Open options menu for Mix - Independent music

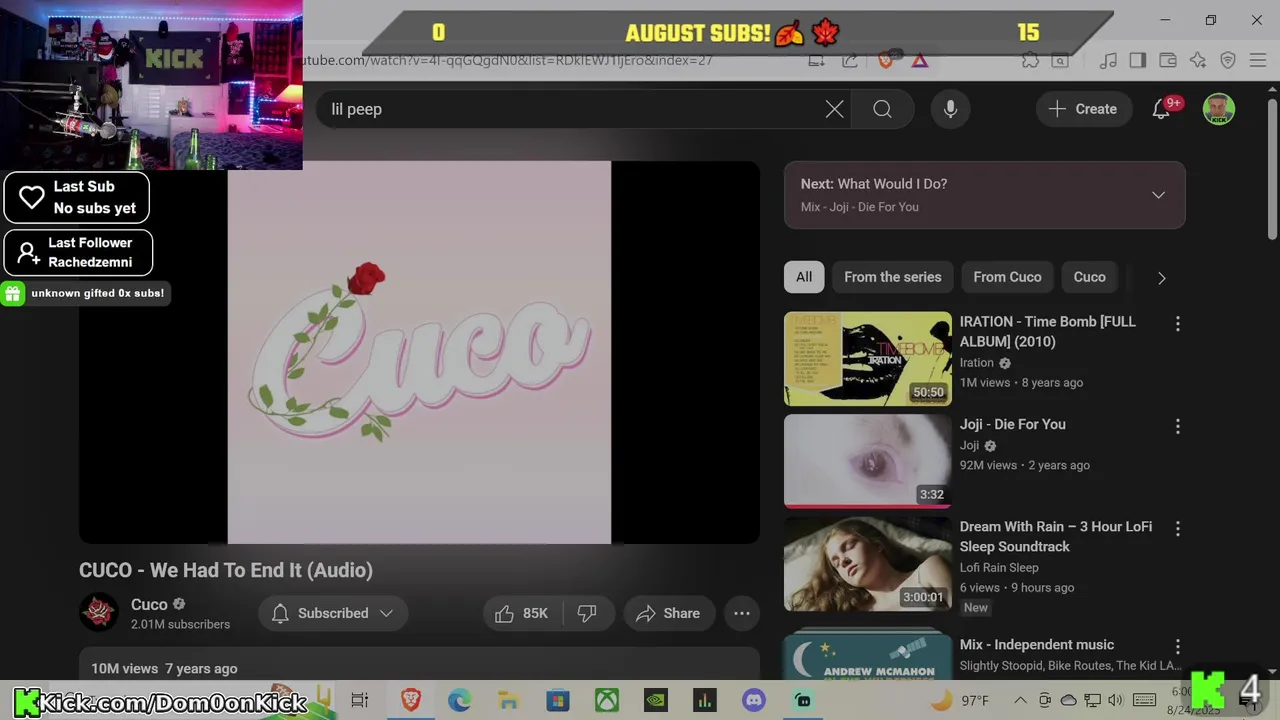[1177, 647]
